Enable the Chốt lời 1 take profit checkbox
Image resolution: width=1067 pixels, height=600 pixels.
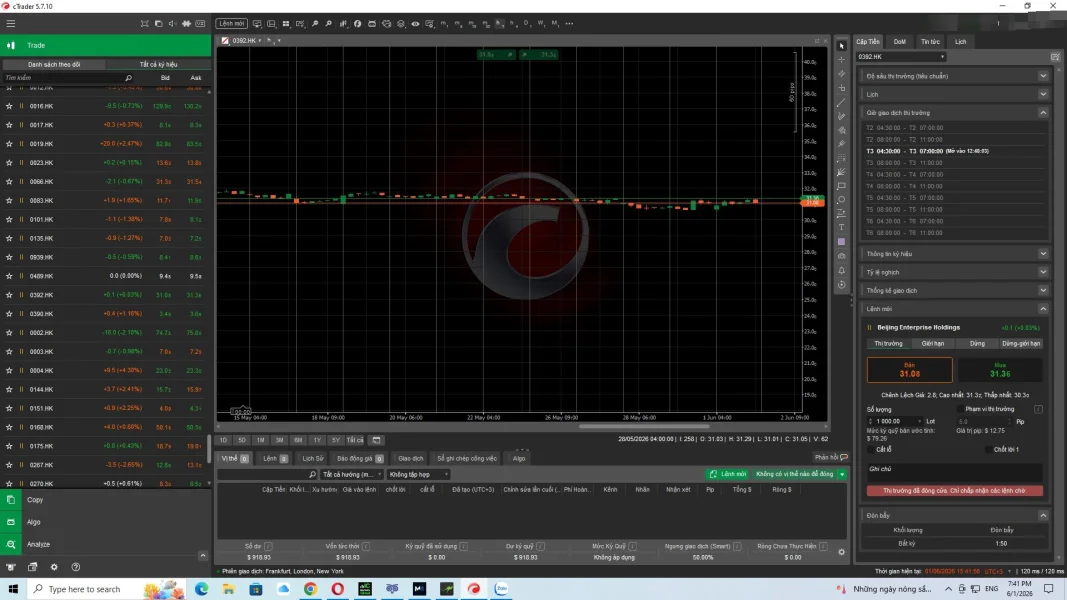click(988, 450)
